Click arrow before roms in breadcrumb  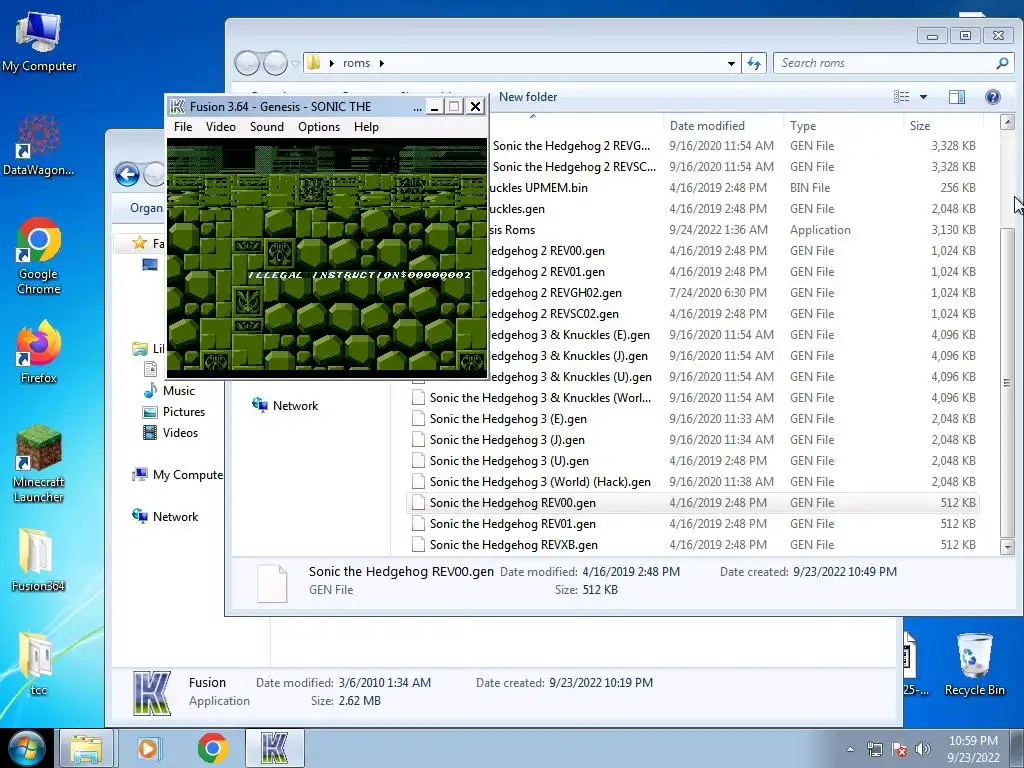coord(332,63)
